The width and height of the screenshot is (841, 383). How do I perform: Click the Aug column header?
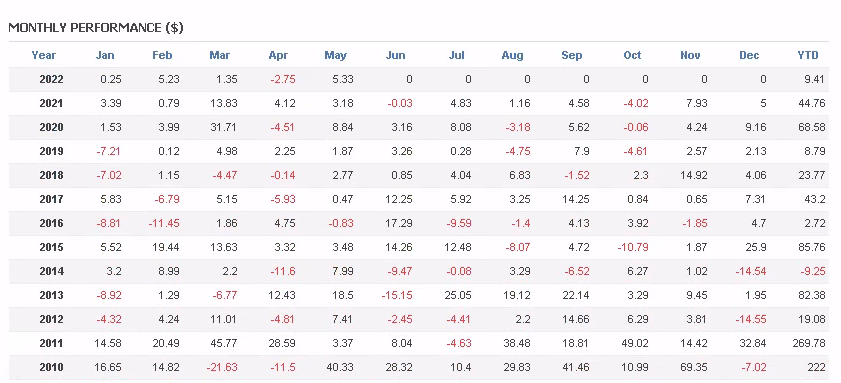[x=512, y=55]
